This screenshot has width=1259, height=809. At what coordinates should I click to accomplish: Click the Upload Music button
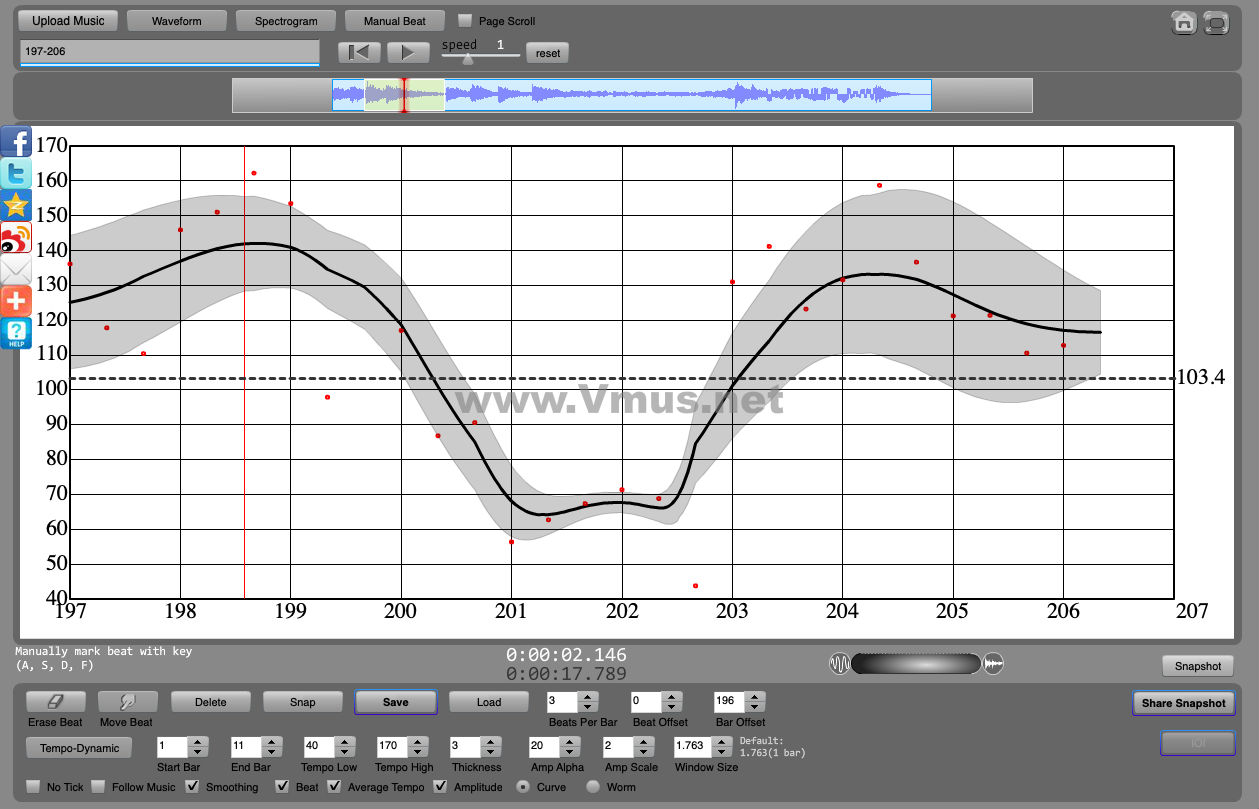tap(68, 21)
